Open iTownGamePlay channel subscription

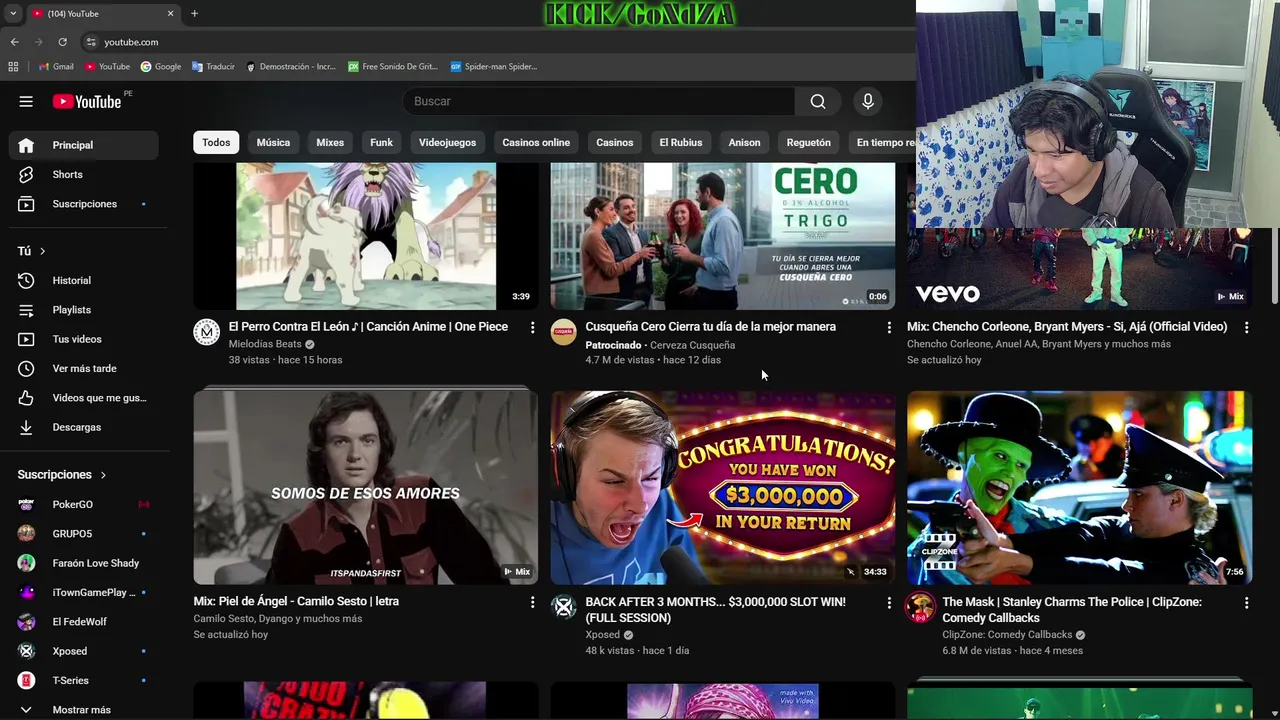tap(83, 592)
